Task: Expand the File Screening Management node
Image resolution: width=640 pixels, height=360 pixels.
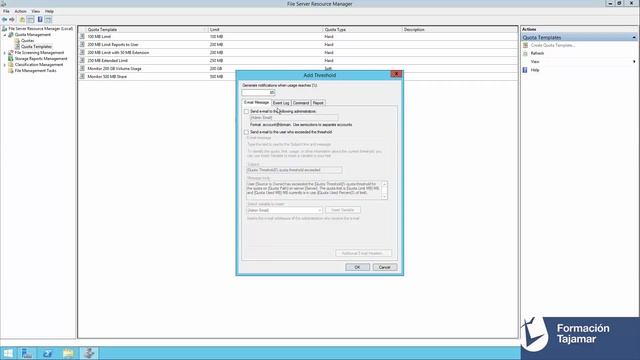Action: pos(5,53)
